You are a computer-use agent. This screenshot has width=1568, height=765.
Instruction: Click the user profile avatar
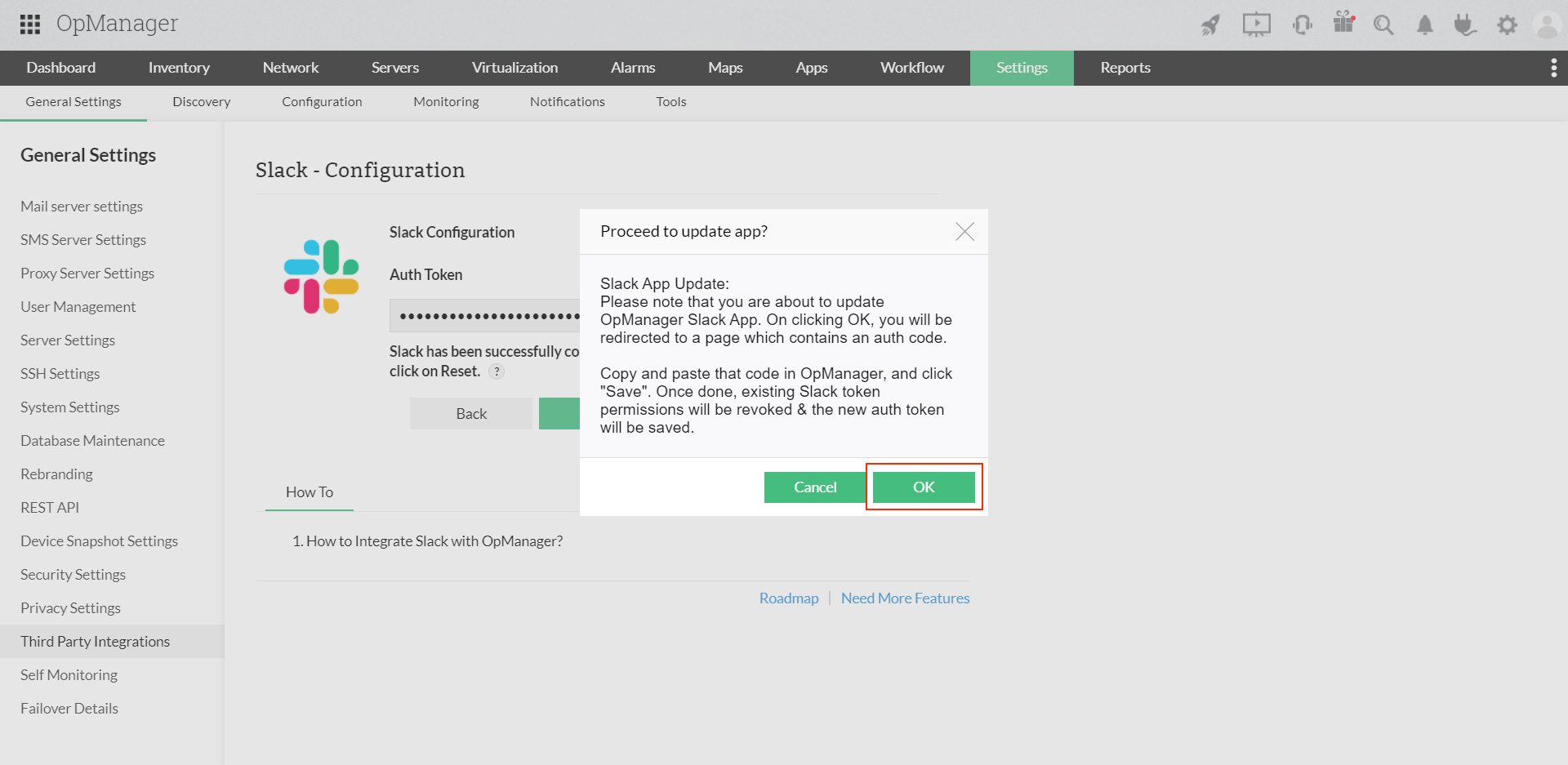[1548, 24]
